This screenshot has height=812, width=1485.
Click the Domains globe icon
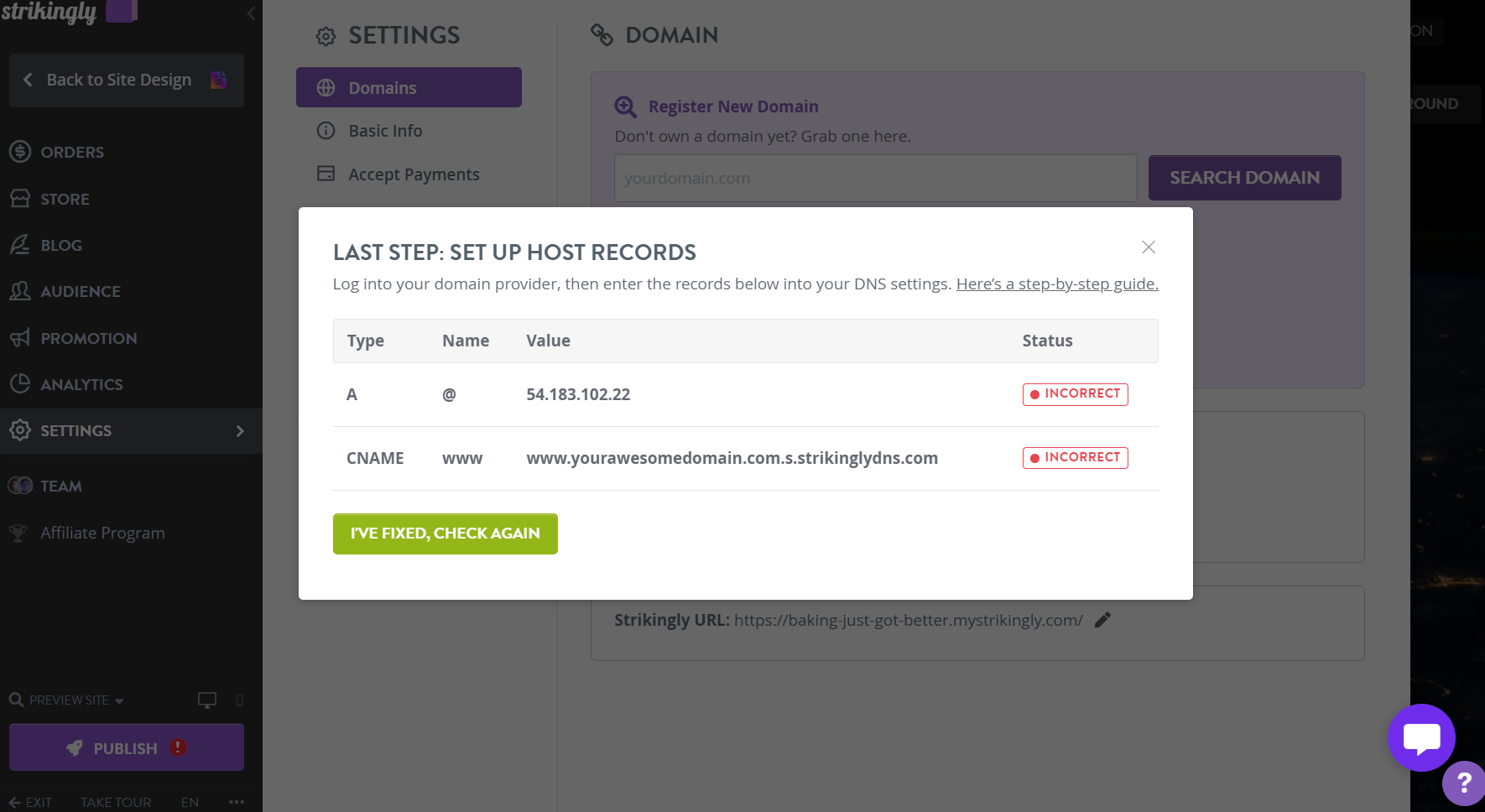tap(326, 88)
